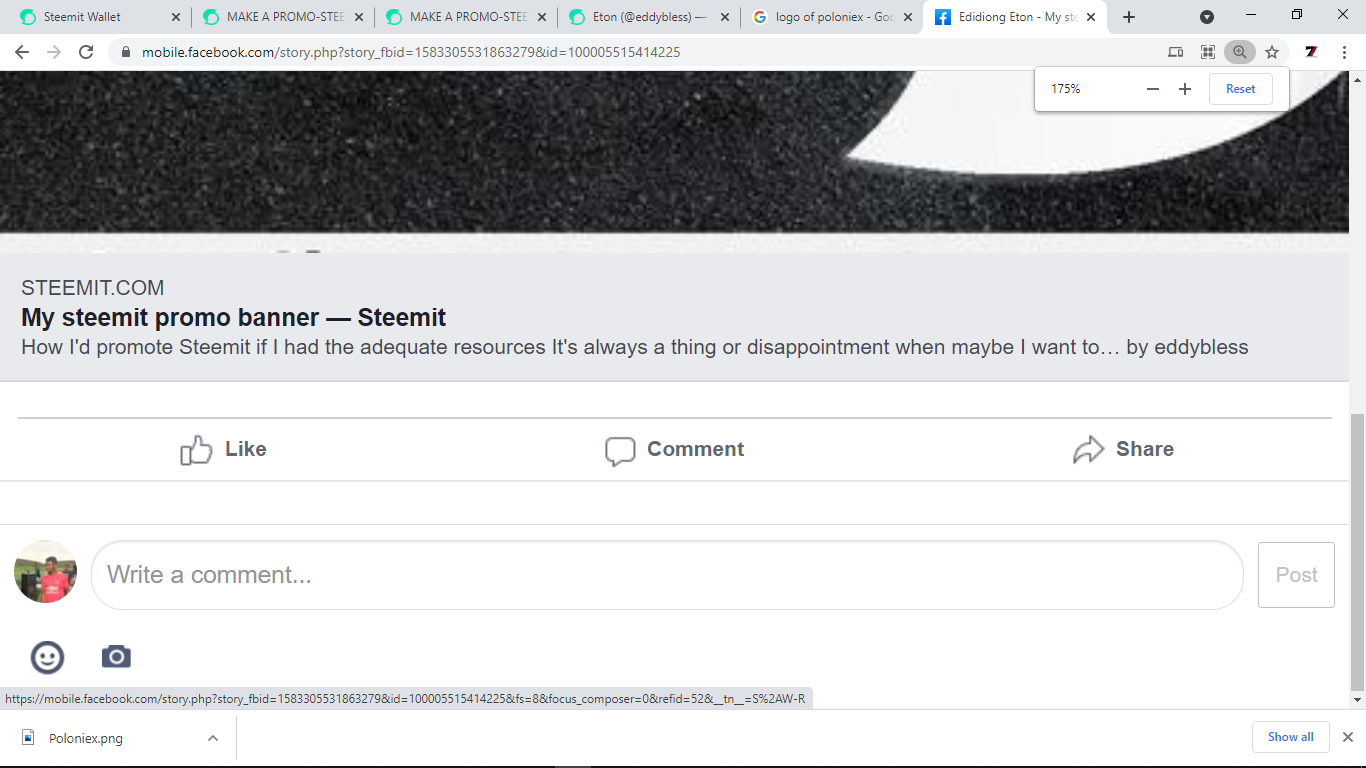1366x768 pixels.
Task: Click the tab search down-arrow circle icon
Action: (1207, 17)
